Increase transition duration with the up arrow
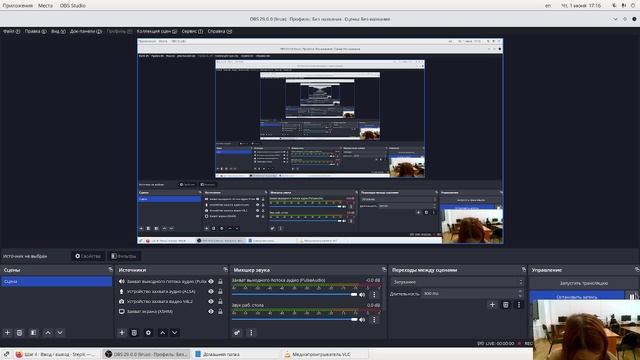640x360 pixels. tap(520, 291)
